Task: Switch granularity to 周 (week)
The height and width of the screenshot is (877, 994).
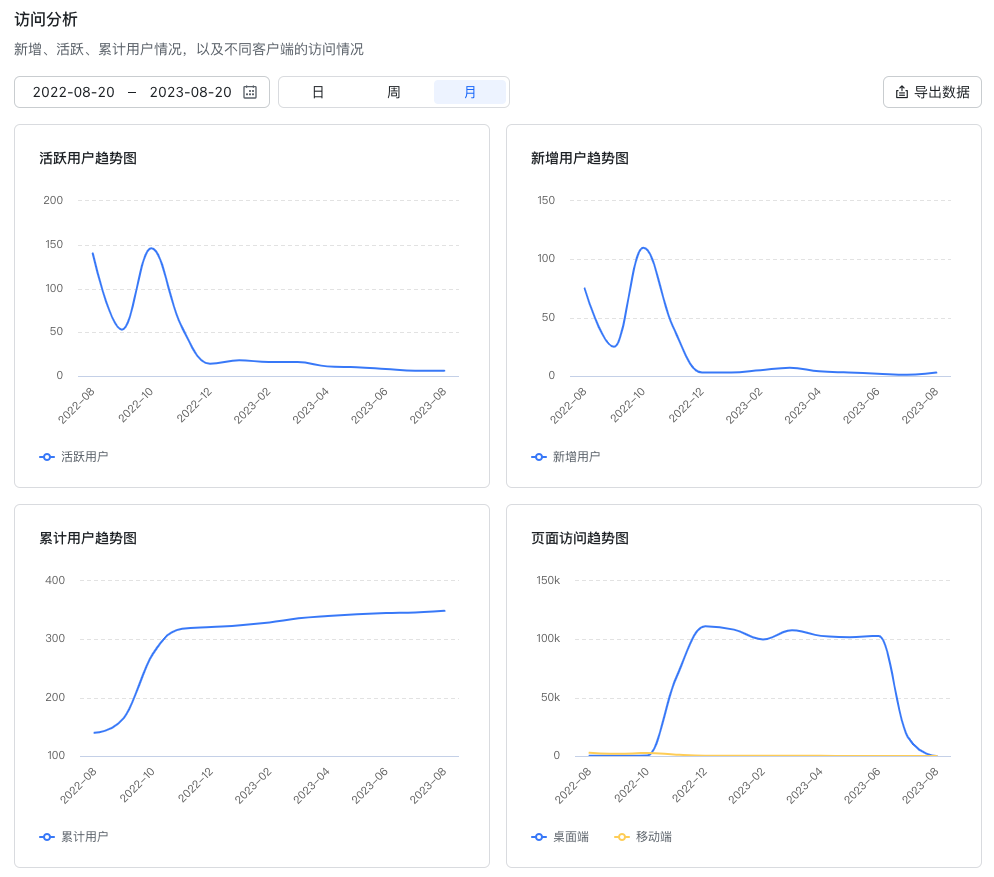Action: [394, 93]
